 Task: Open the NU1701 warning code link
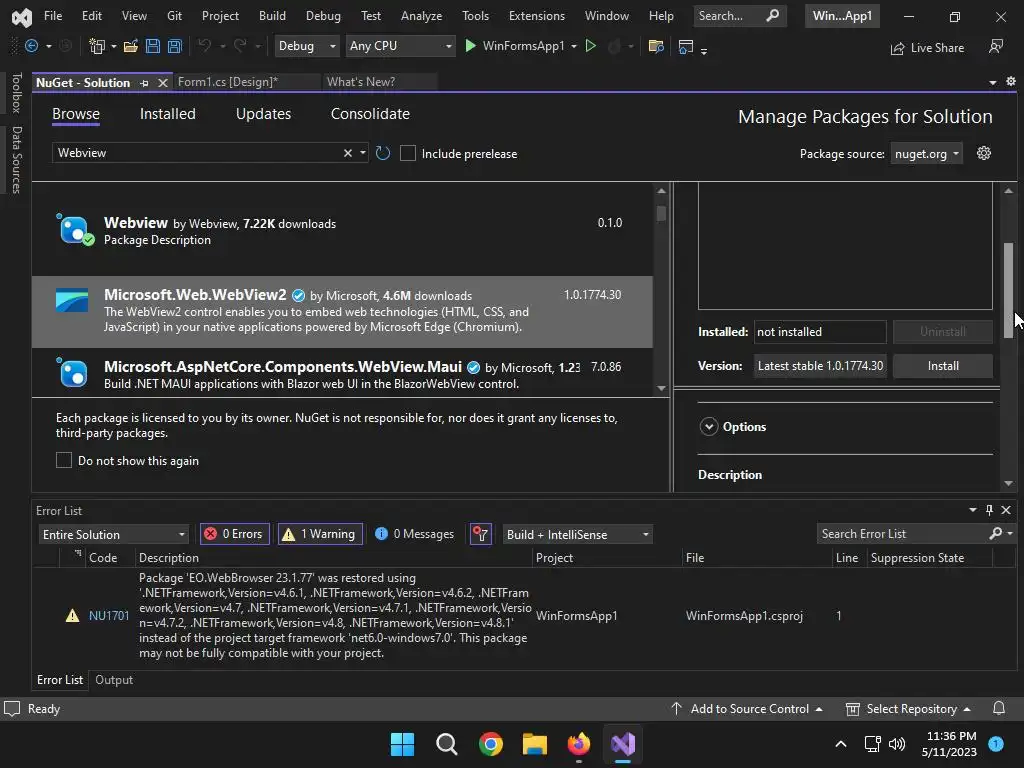(108, 615)
